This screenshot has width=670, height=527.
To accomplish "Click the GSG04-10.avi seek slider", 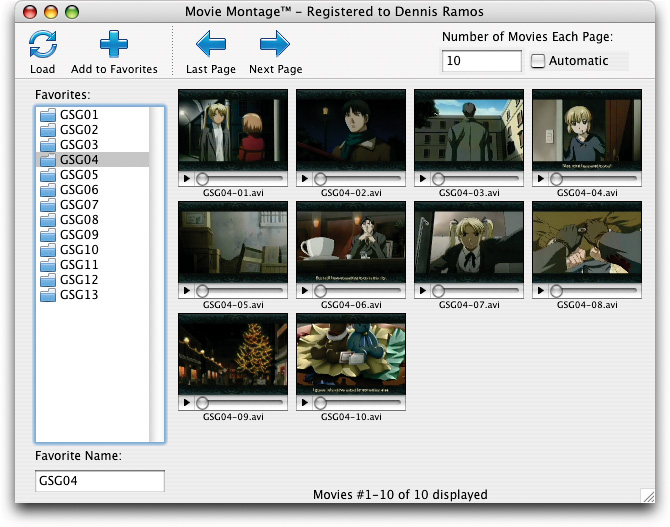I will coord(359,403).
